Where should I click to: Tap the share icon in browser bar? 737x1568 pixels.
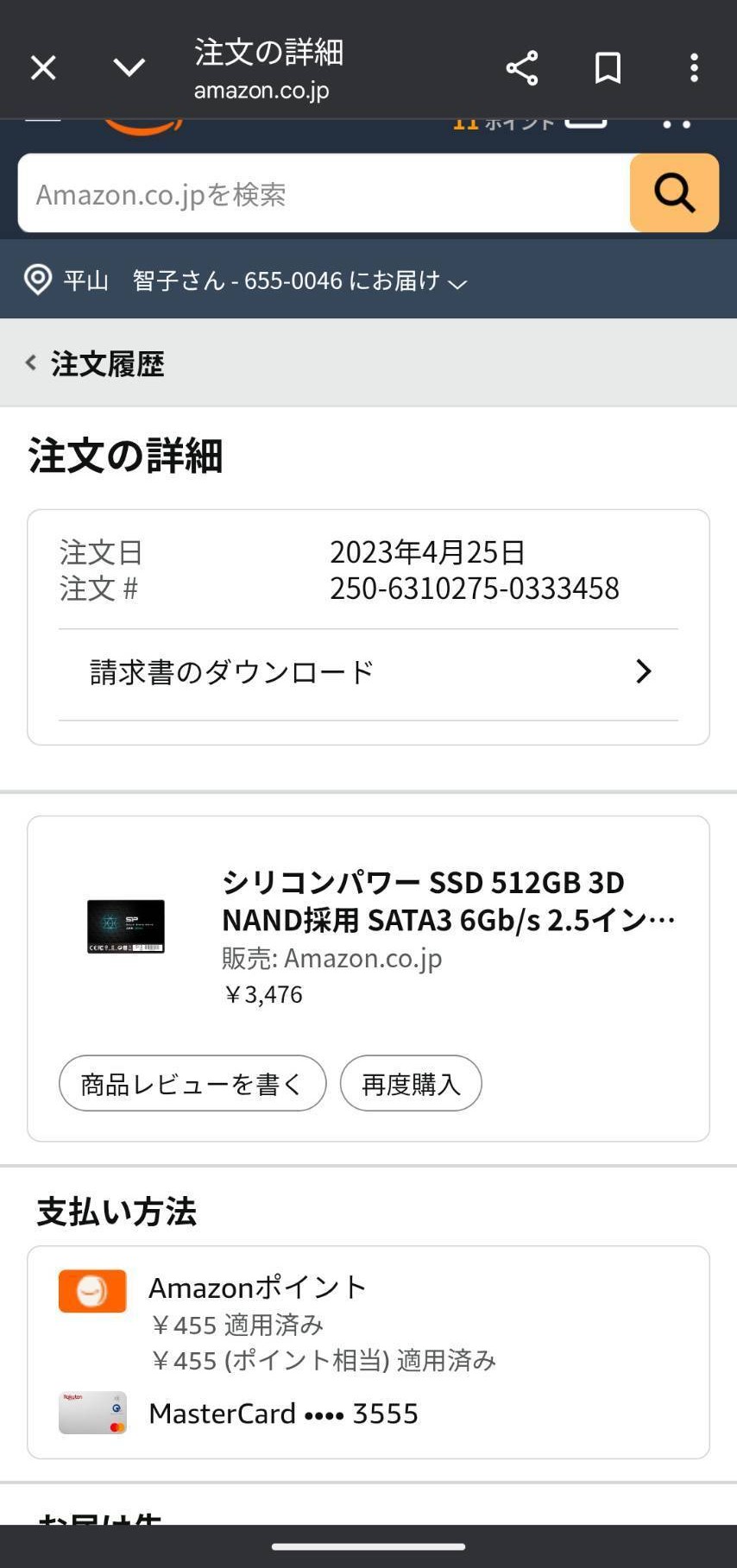pyautogui.click(x=522, y=67)
